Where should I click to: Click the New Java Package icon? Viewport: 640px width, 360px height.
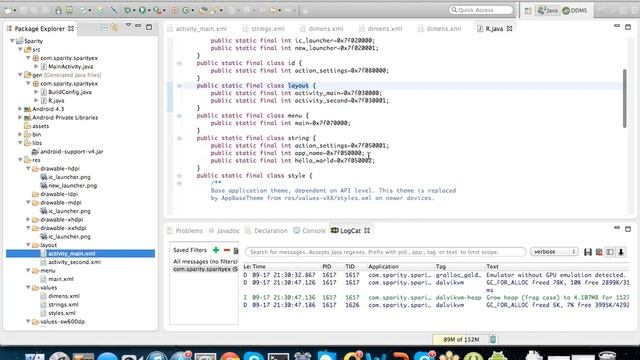point(175,10)
